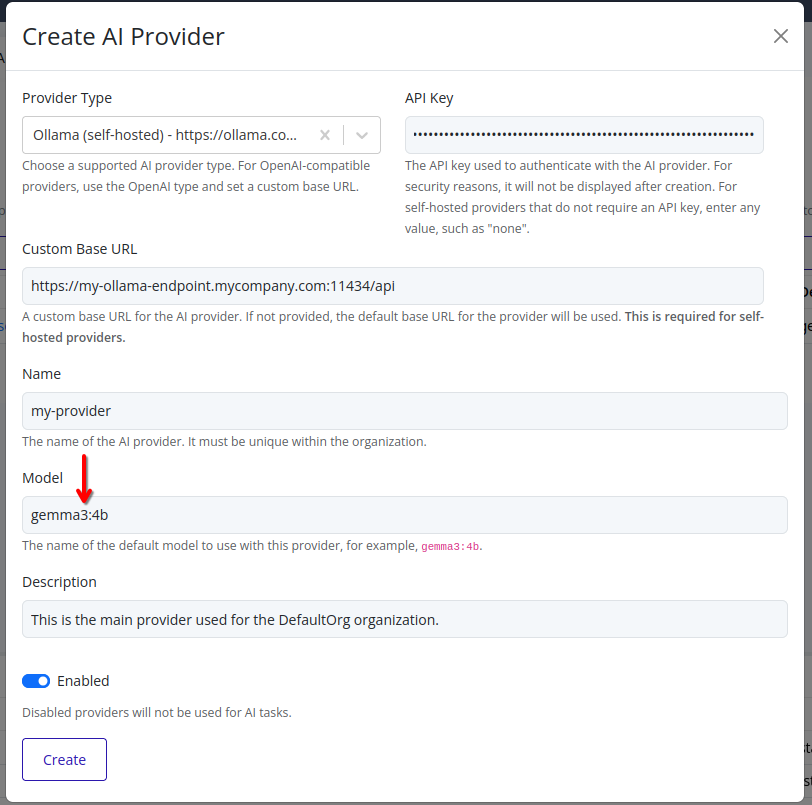Click the Create AI Provider dialog title
This screenshot has width=812, height=805.
(123, 36)
